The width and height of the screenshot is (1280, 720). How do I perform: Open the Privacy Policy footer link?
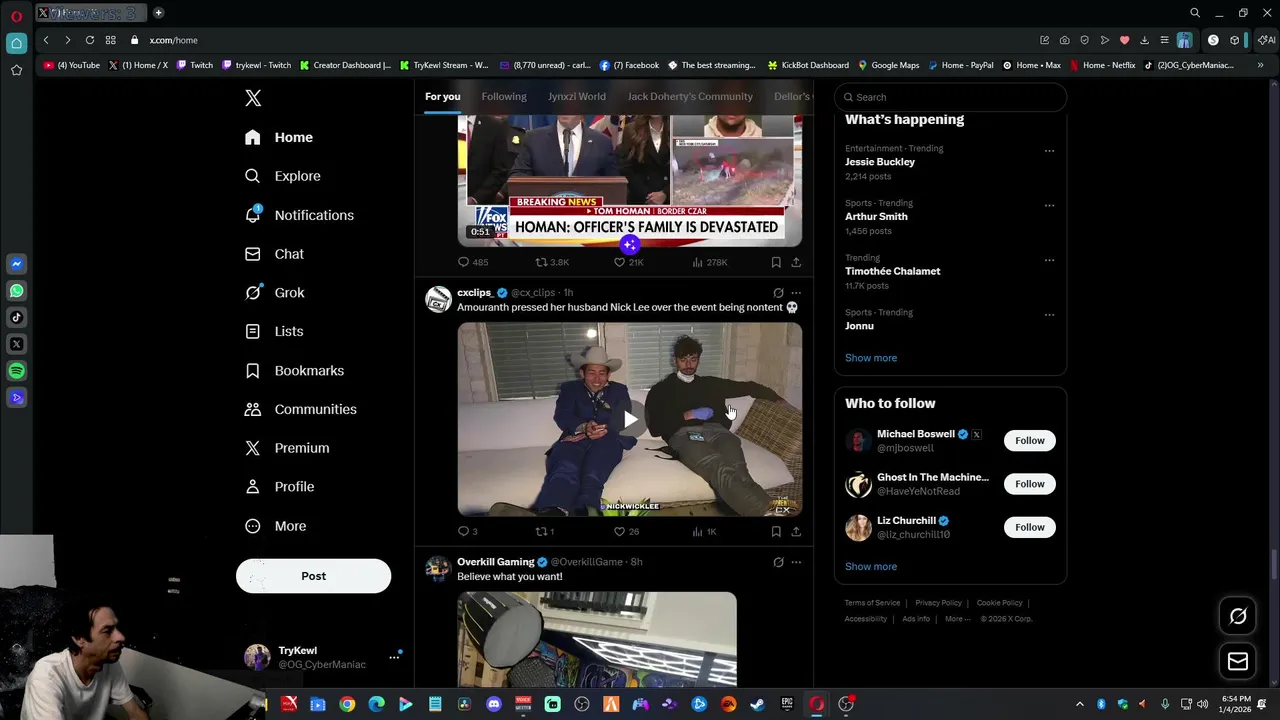tap(938, 603)
